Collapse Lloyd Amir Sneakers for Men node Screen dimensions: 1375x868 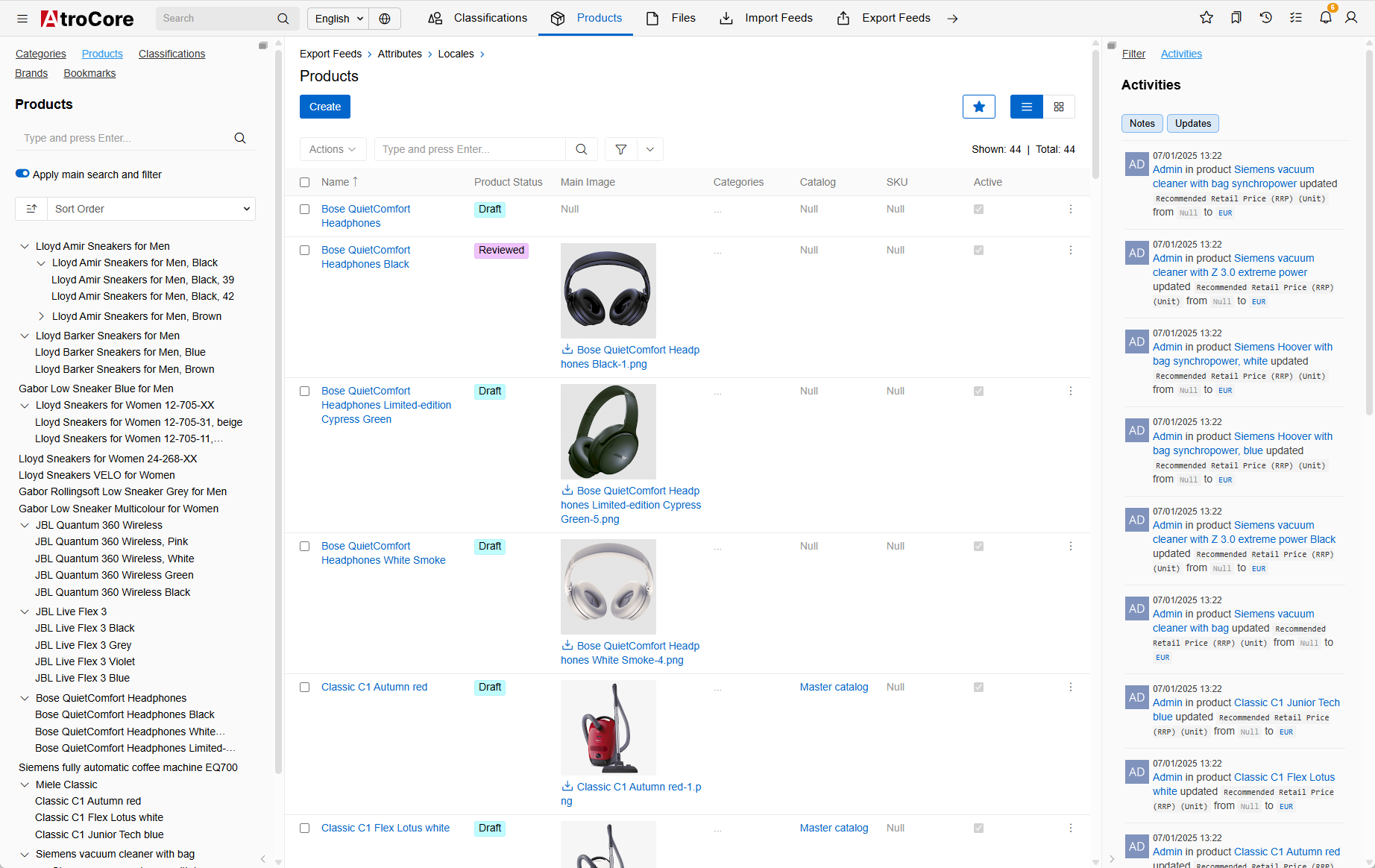25,246
